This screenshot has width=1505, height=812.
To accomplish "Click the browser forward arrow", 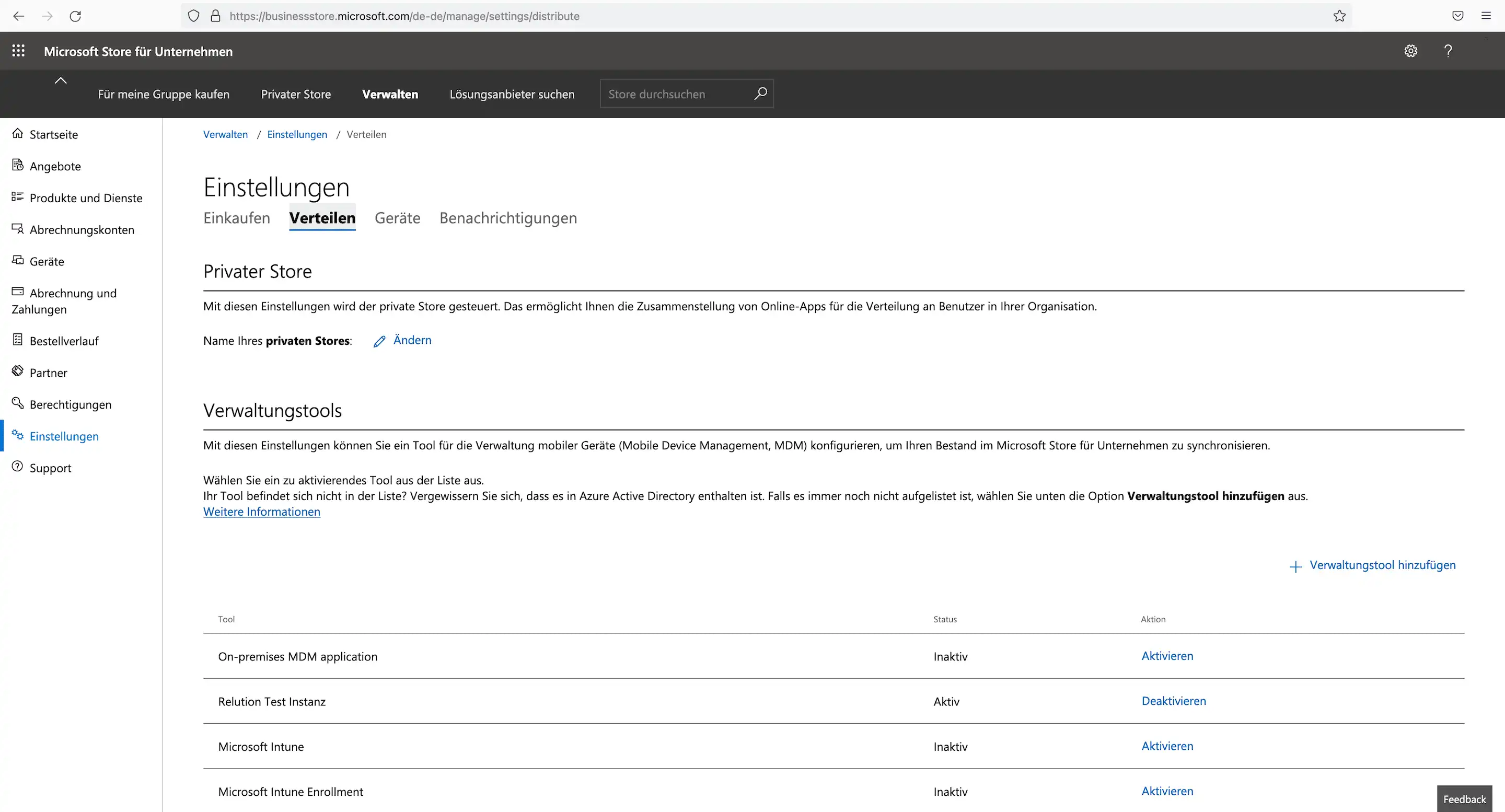I will click(48, 16).
